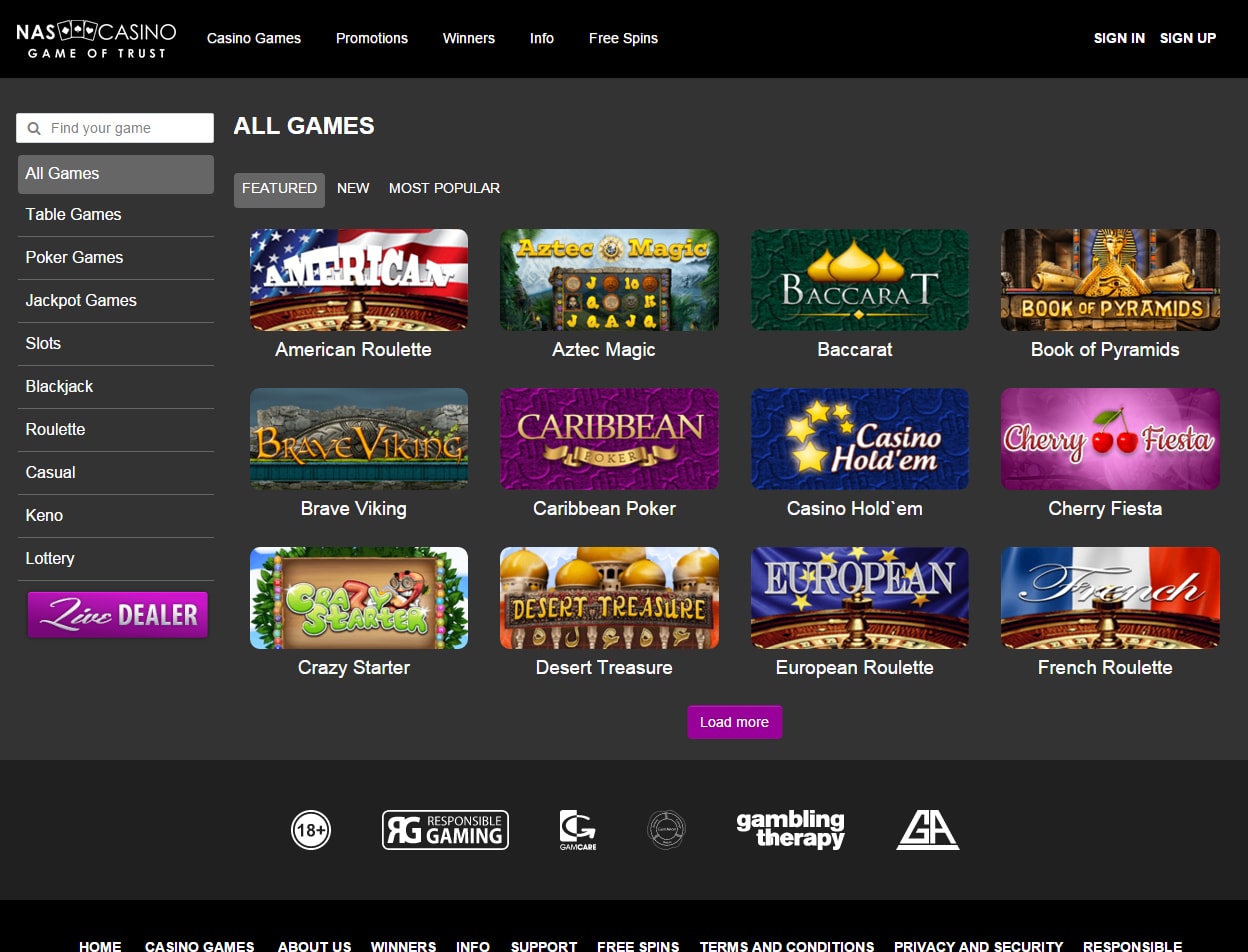
Task: Open French Roulette thumbnail
Action: [1110, 598]
